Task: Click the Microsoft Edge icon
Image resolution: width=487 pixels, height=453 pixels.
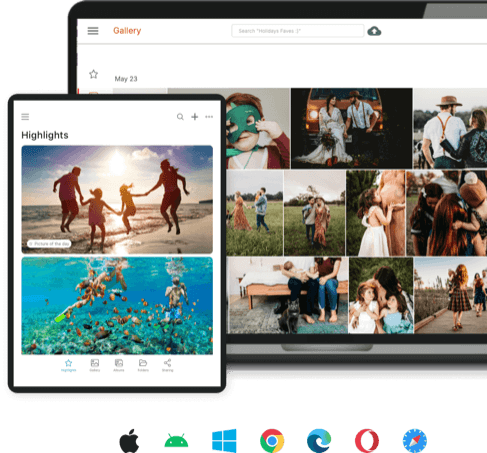Action: [x=319, y=441]
